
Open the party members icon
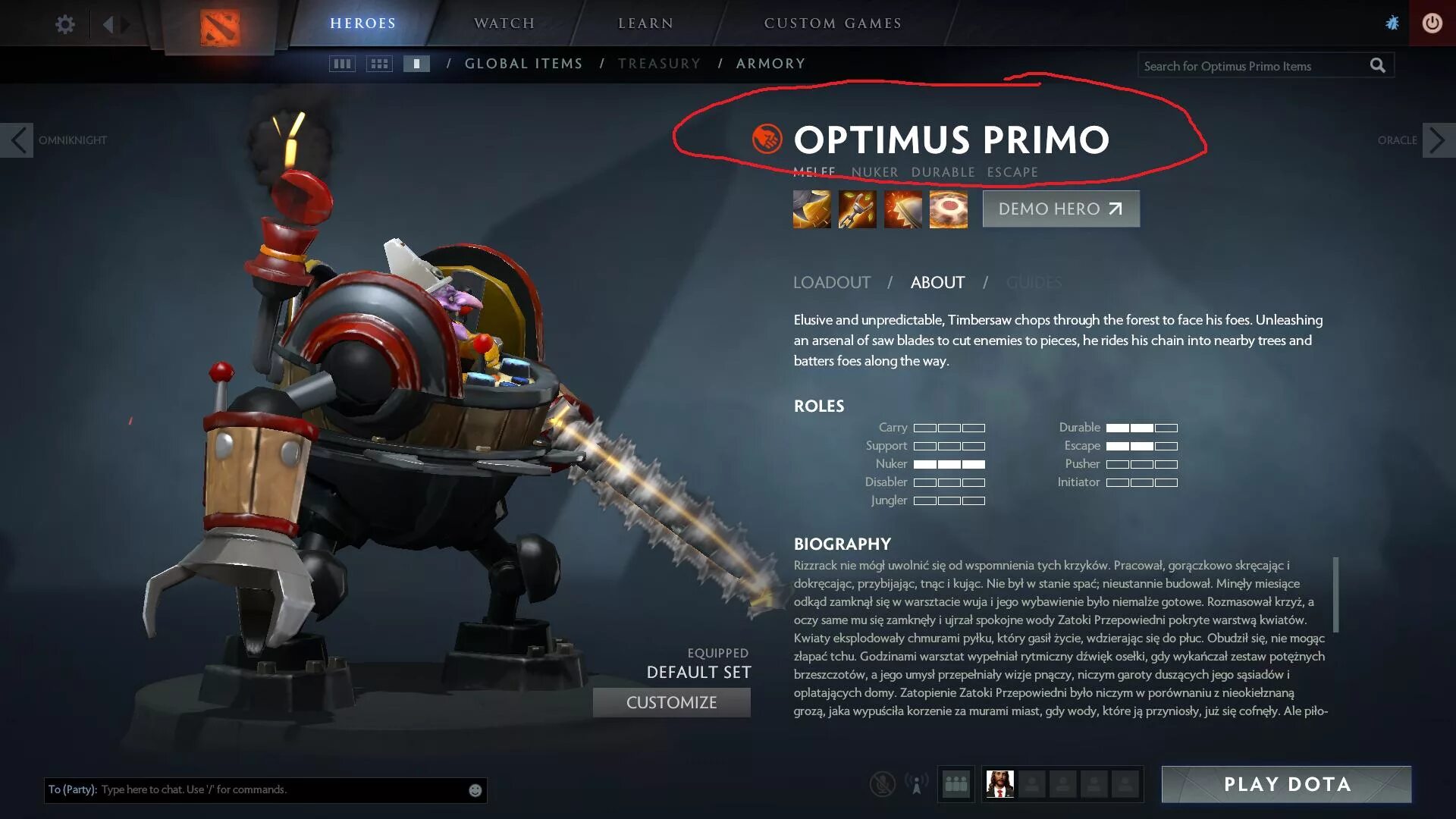coord(955,784)
